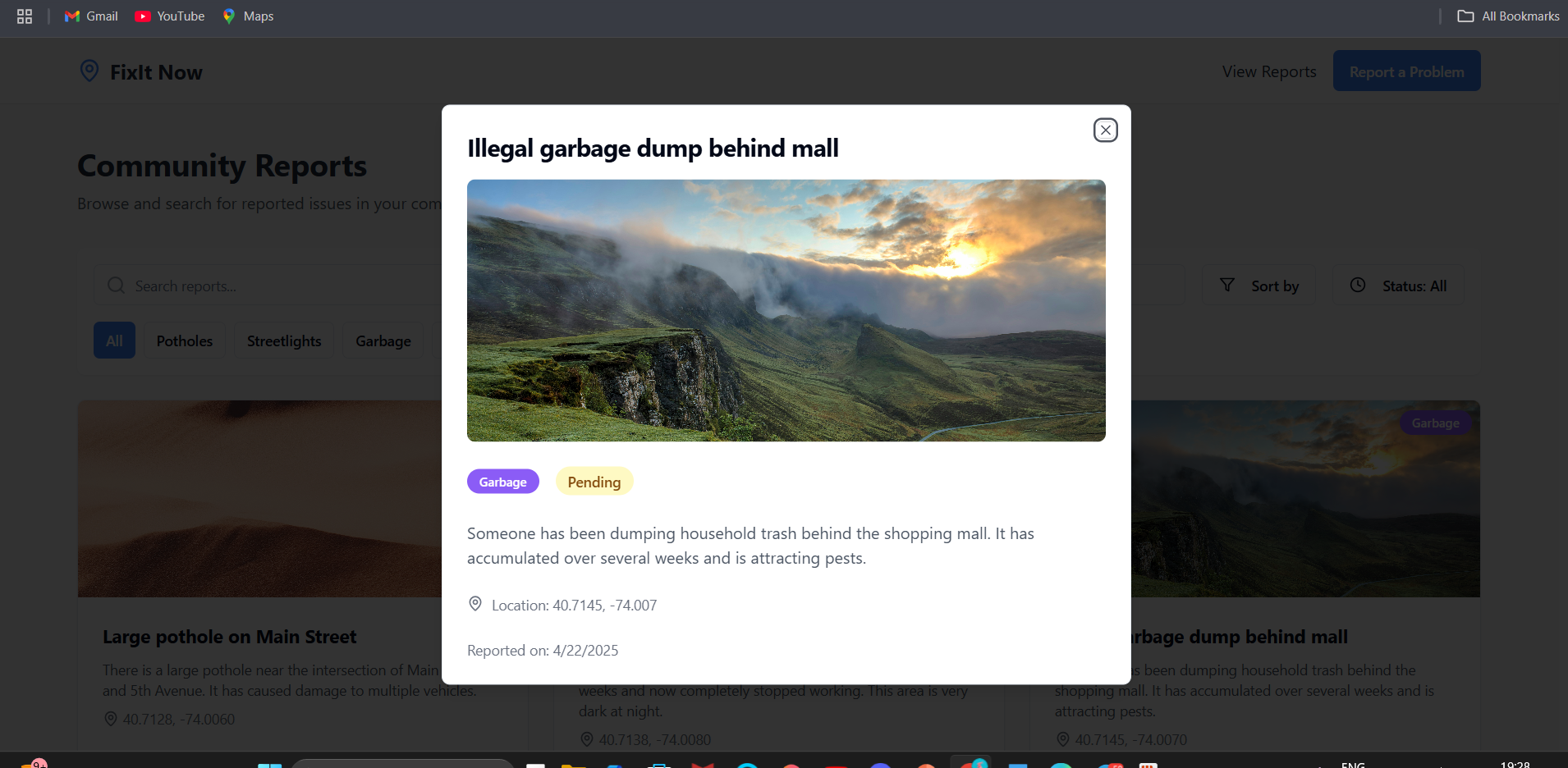Viewport: 1568px width, 768px height.
Task: Click the landscape photo in the dialog
Action: [786, 310]
